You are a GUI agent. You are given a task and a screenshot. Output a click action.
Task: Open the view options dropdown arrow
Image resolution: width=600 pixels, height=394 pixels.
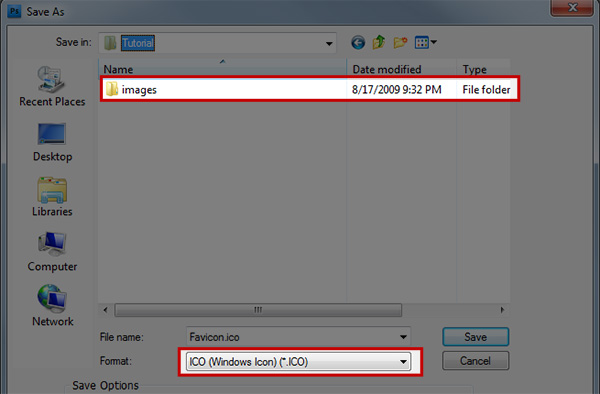pos(434,42)
